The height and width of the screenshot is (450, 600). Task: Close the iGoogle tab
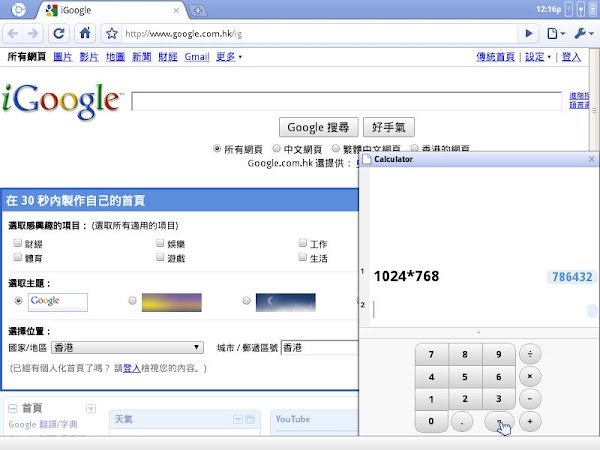coord(176,10)
